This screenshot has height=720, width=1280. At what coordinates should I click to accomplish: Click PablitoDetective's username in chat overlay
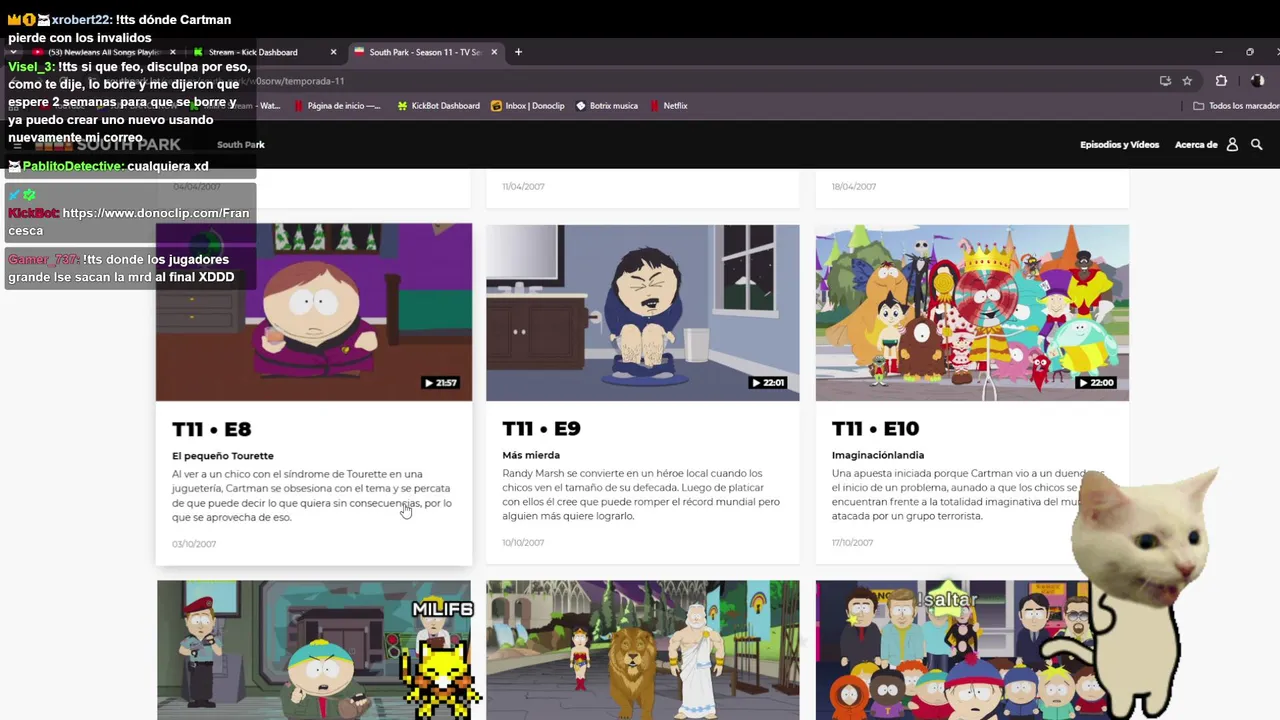(x=73, y=167)
